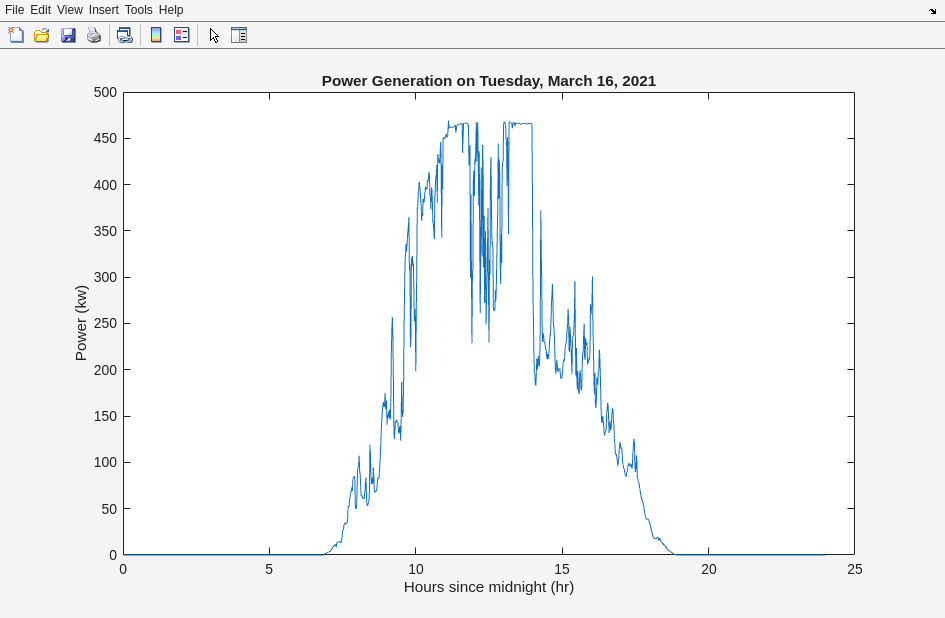Viewport: 945px width, 618px height.
Task: Open the Tools menu
Action: click(x=139, y=10)
